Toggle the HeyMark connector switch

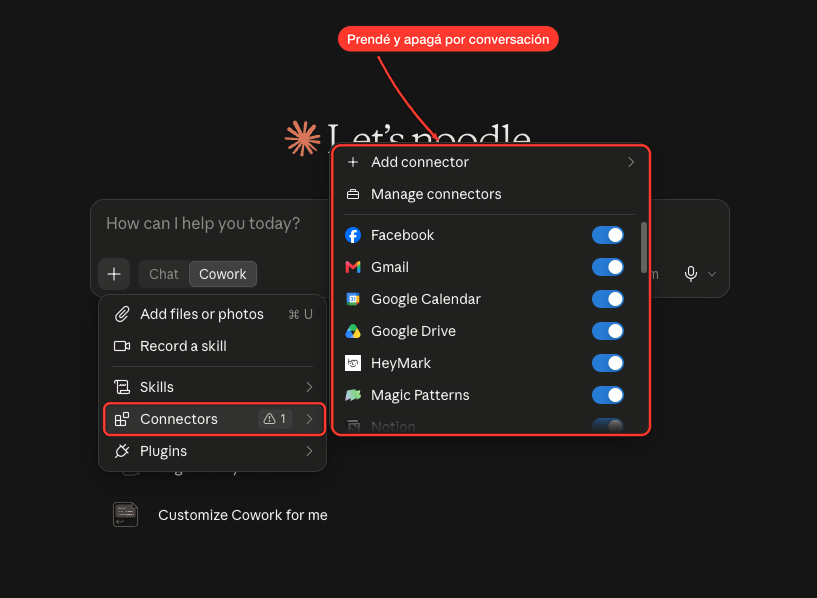click(x=608, y=363)
